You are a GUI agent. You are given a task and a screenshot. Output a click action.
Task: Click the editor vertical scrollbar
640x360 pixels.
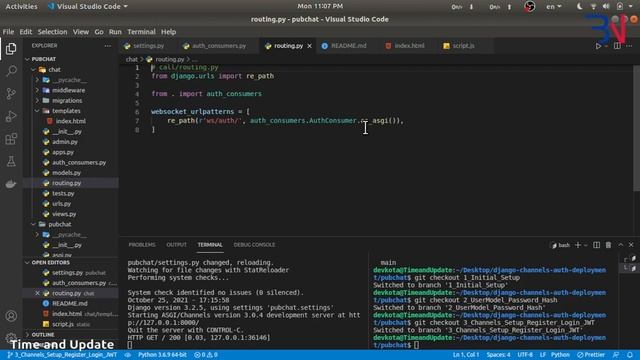click(637, 127)
